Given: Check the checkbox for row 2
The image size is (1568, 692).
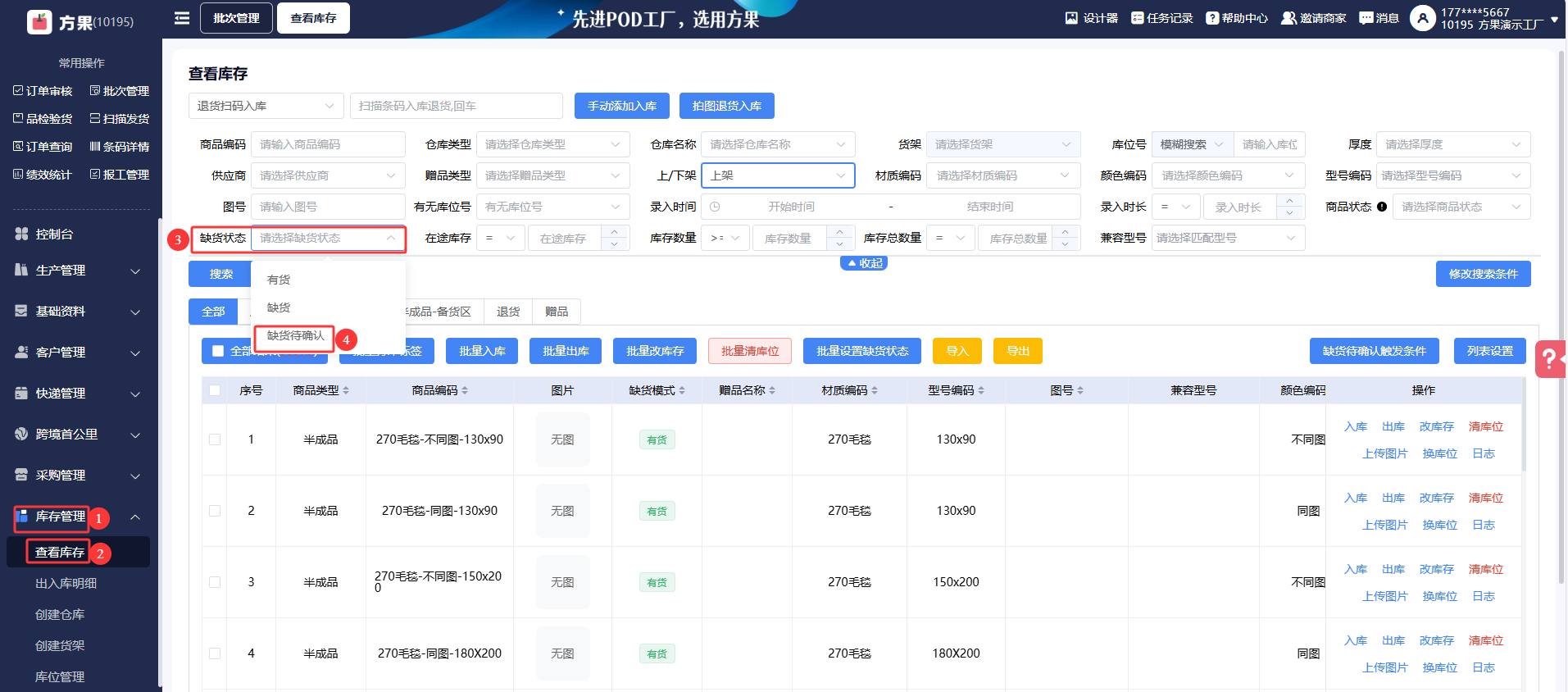Looking at the screenshot, I should (215, 511).
